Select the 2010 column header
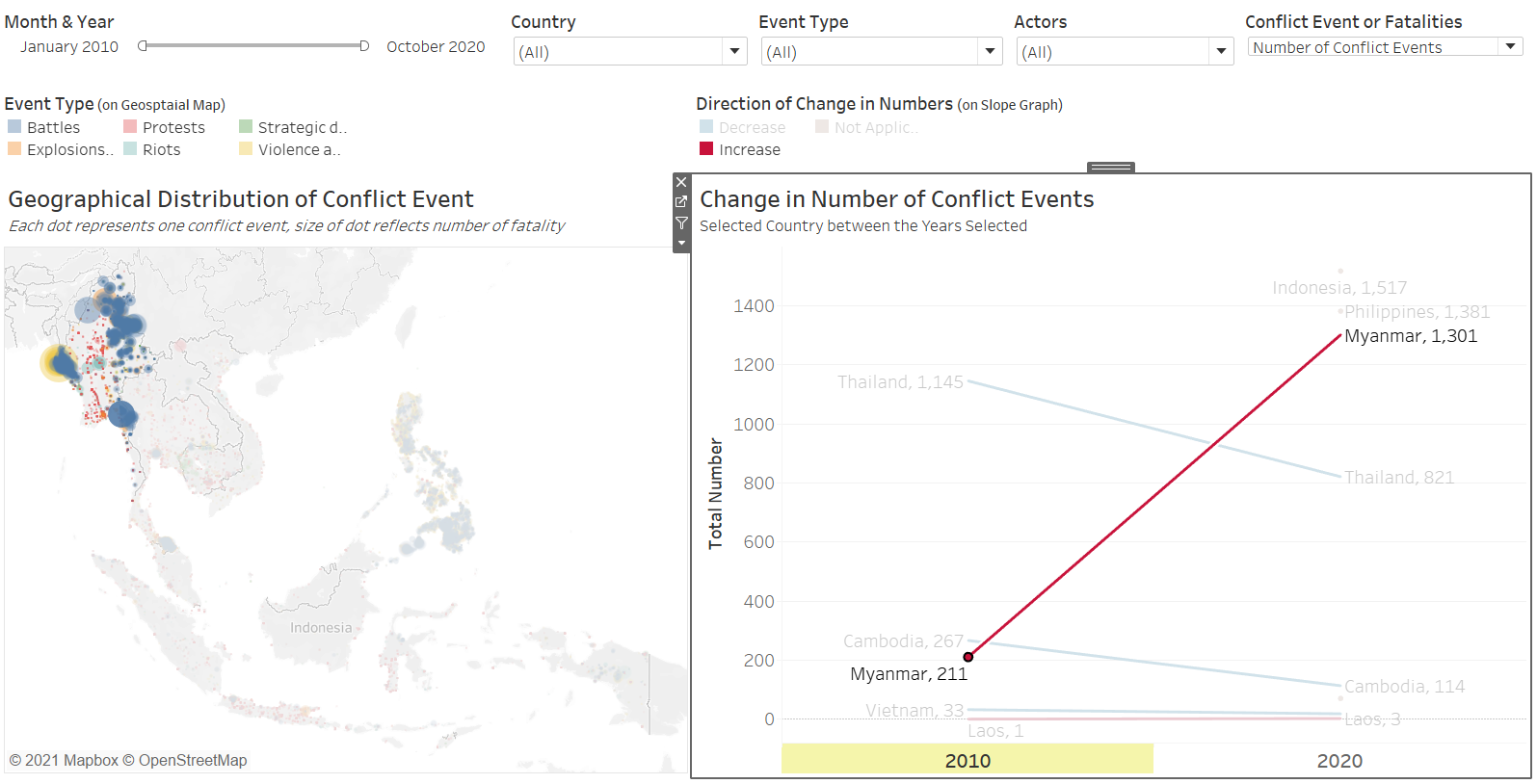1537x784 pixels. (x=967, y=760)
